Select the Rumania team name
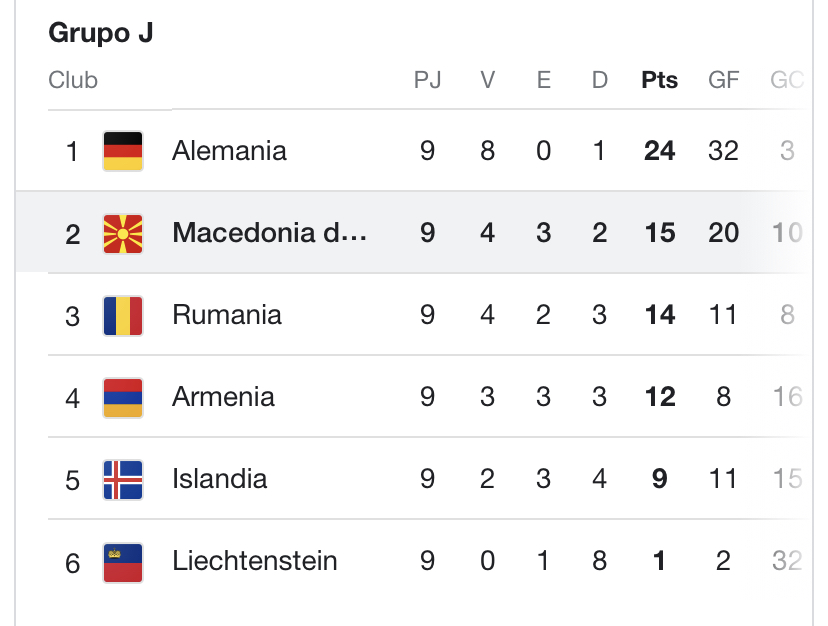The image size is (828, 626). pyautogui.click(x=226, y=315)
